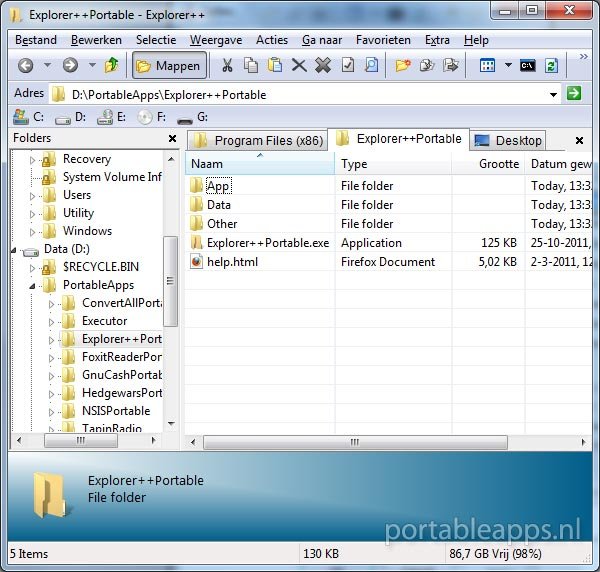The image size is (600, 572).
Task: Sort by the Grootte column header
Action: [488, 164]
